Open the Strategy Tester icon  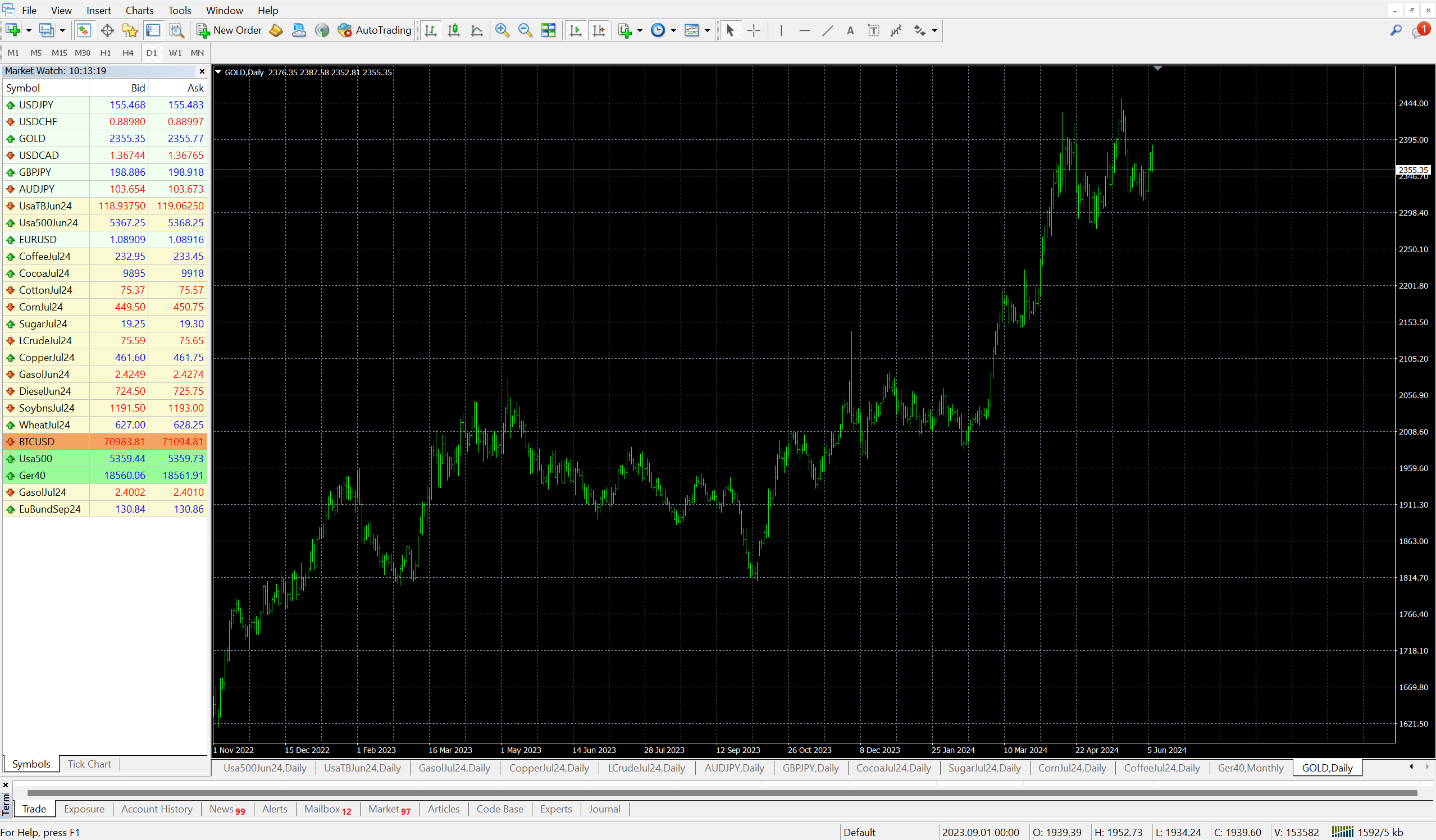[x=176, y=30]
